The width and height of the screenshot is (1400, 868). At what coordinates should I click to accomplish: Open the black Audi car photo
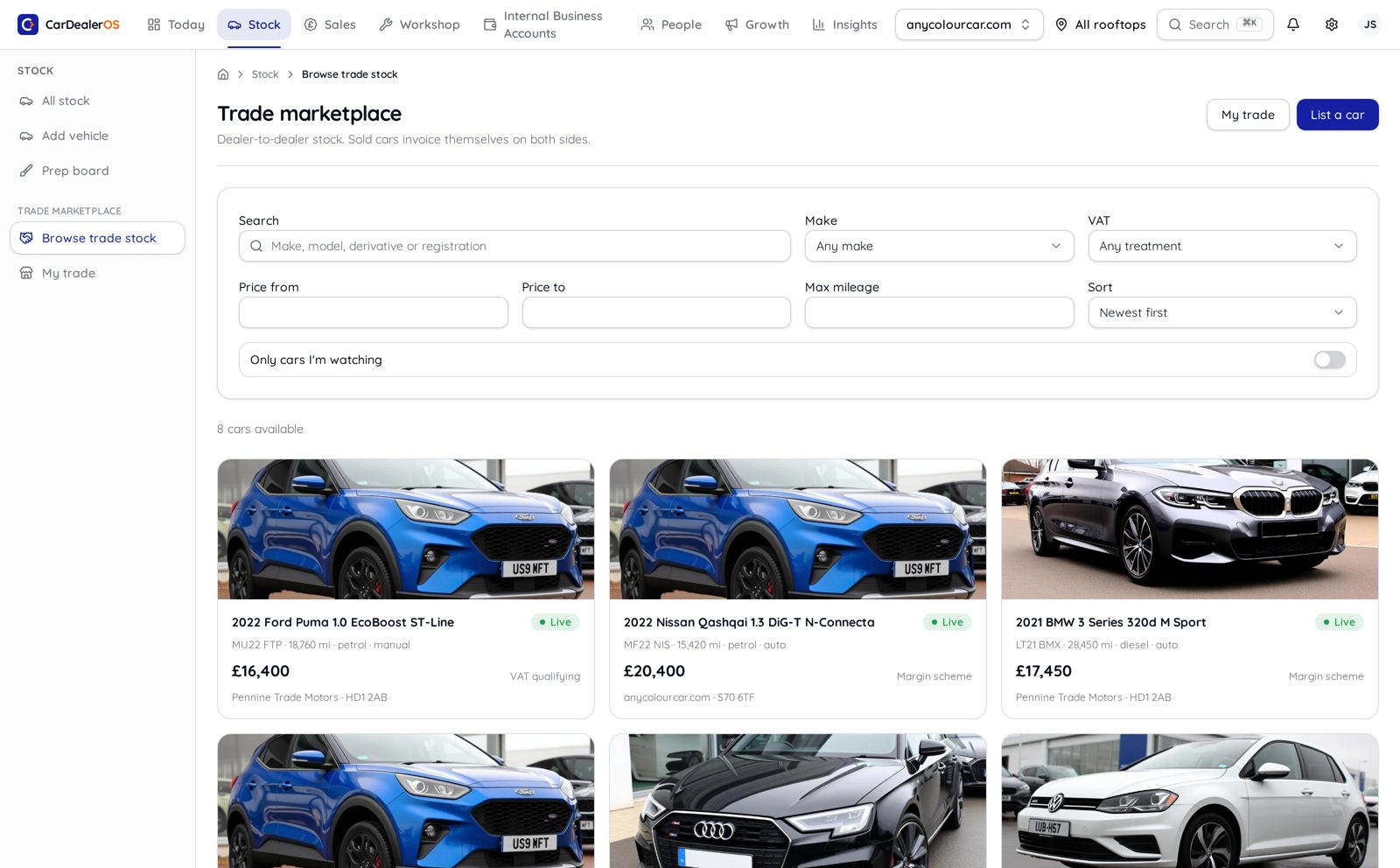(798, 801)
